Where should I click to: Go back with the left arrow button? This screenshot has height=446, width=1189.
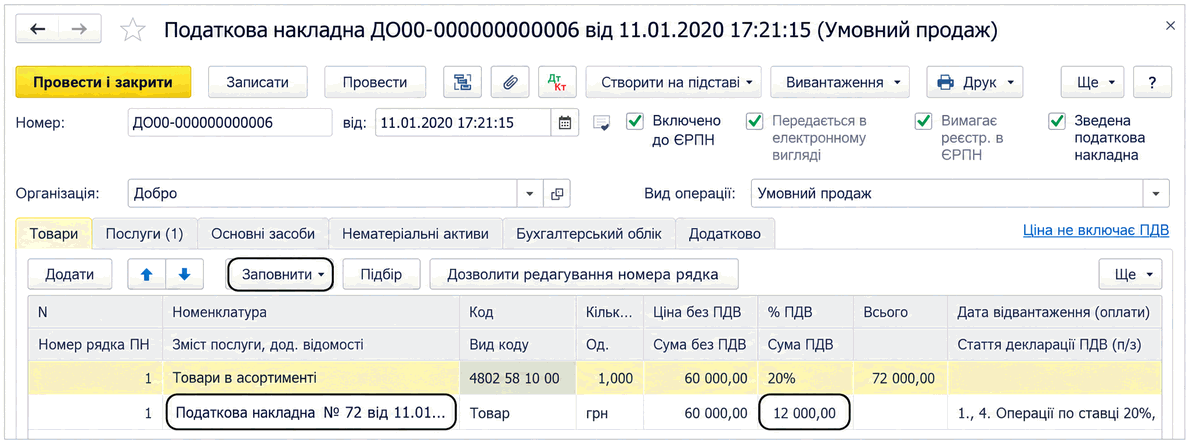37,30
